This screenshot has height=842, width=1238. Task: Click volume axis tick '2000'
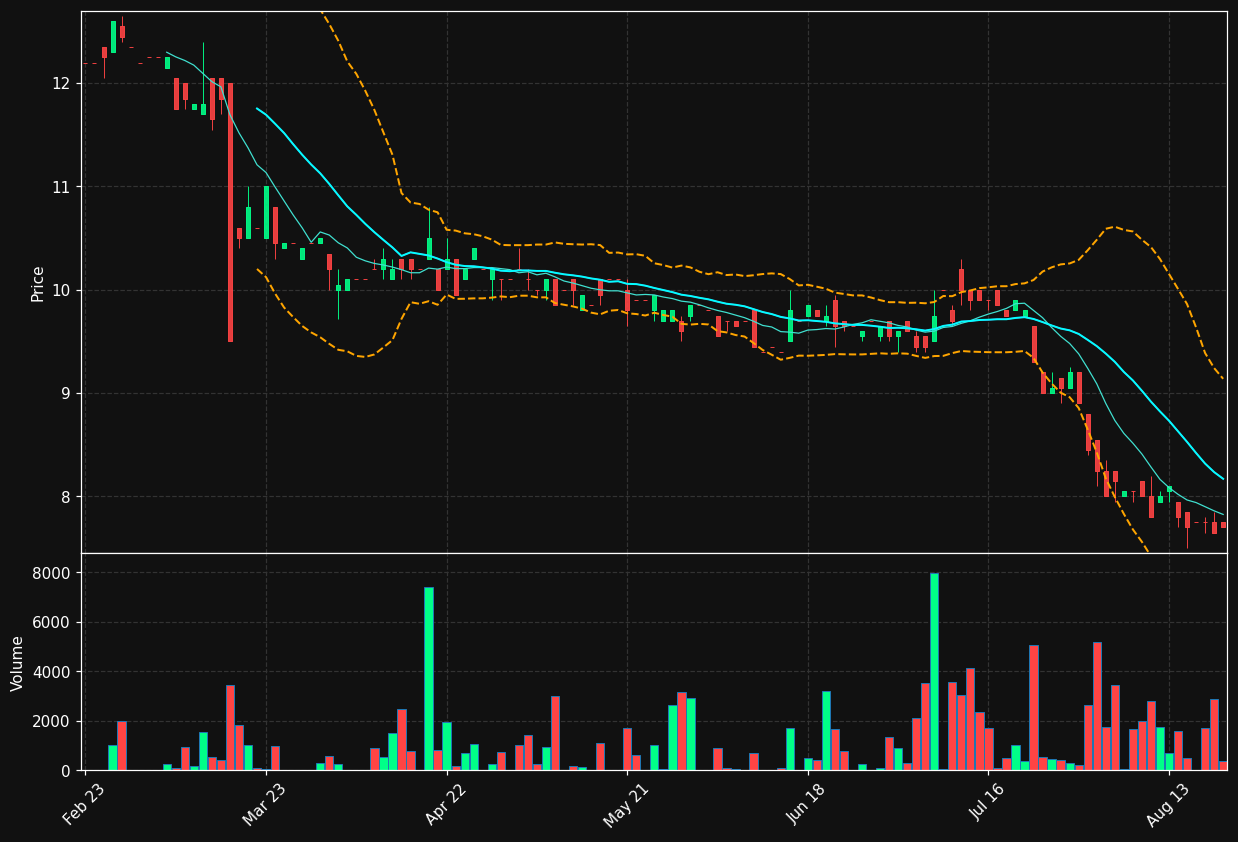tap(53, 721)
